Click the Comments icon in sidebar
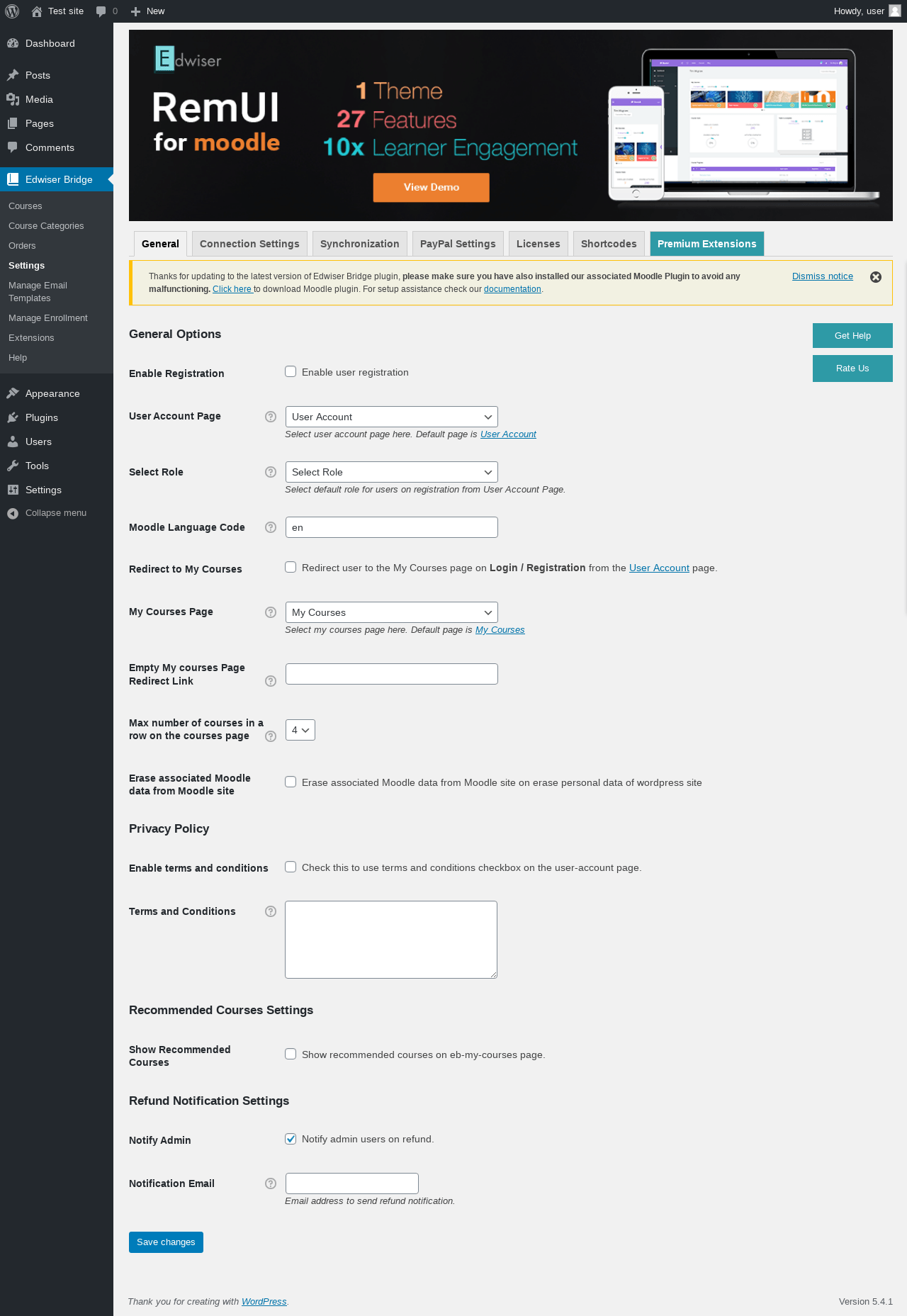This screenshot has width=907, height=1316. 13,147
